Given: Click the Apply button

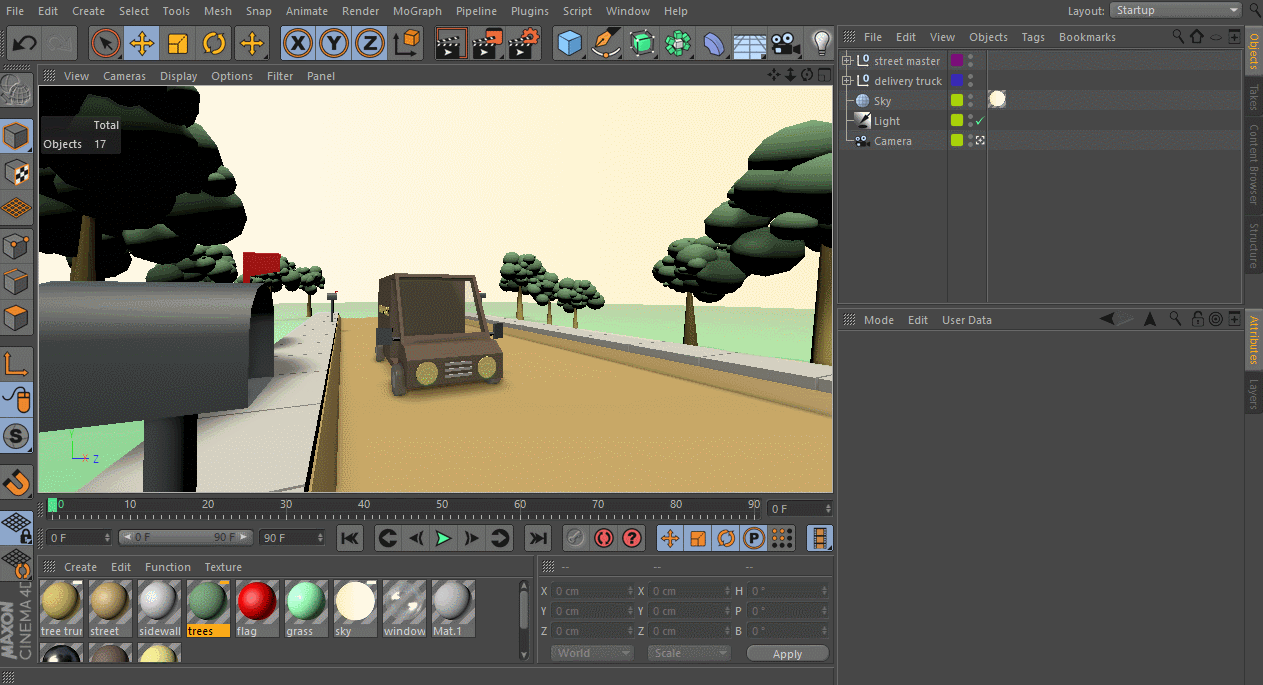Looking at the screenshot, I should tap(787, 654).
